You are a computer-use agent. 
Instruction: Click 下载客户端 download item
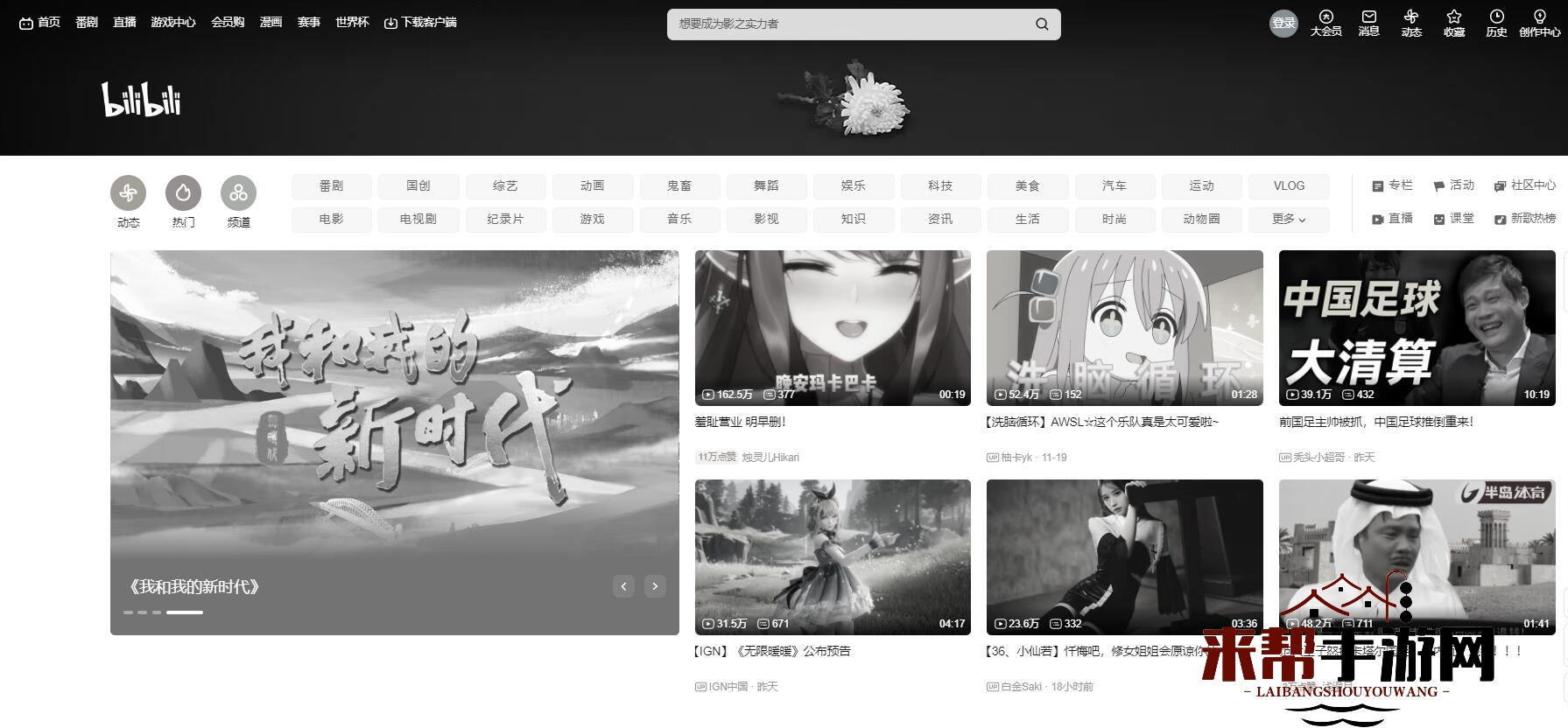click(420, 22)
